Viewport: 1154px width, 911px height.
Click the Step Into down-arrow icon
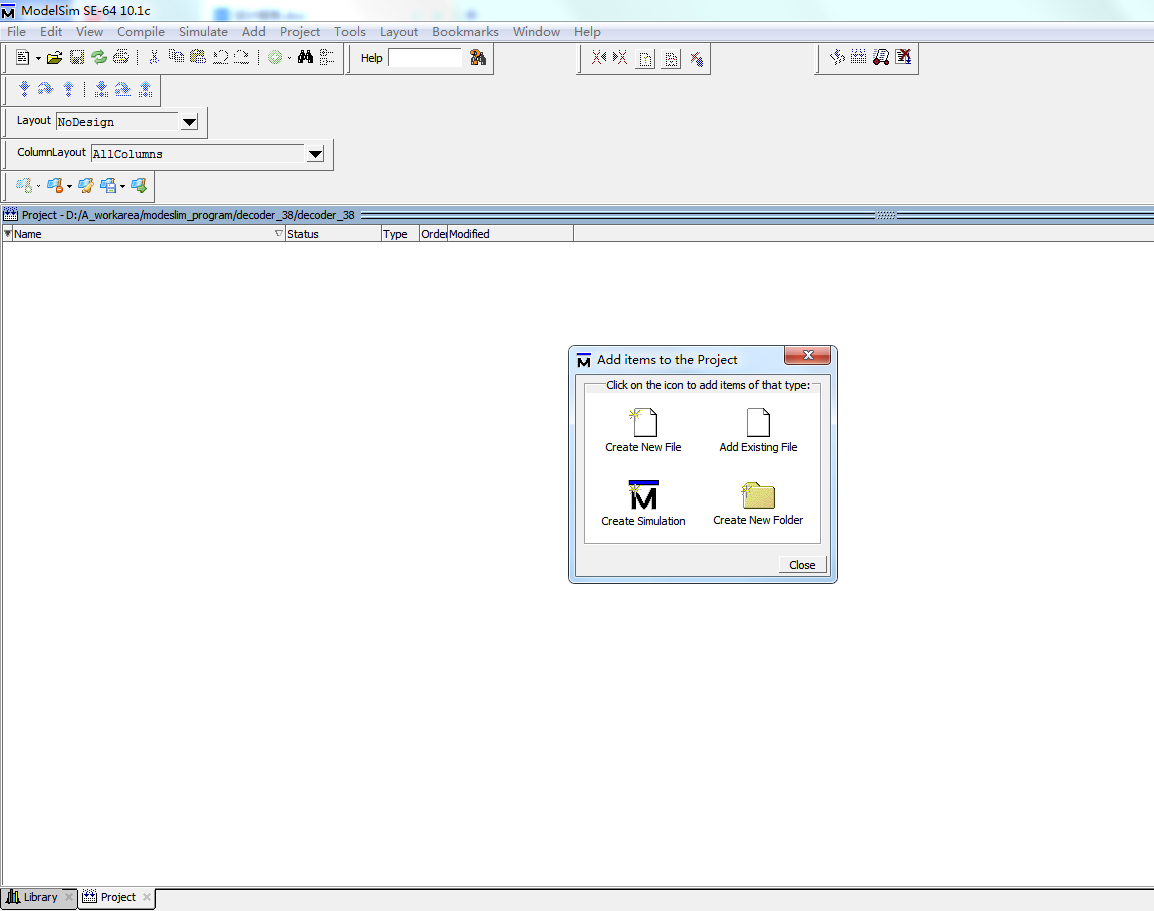click(x=24, y=89)
